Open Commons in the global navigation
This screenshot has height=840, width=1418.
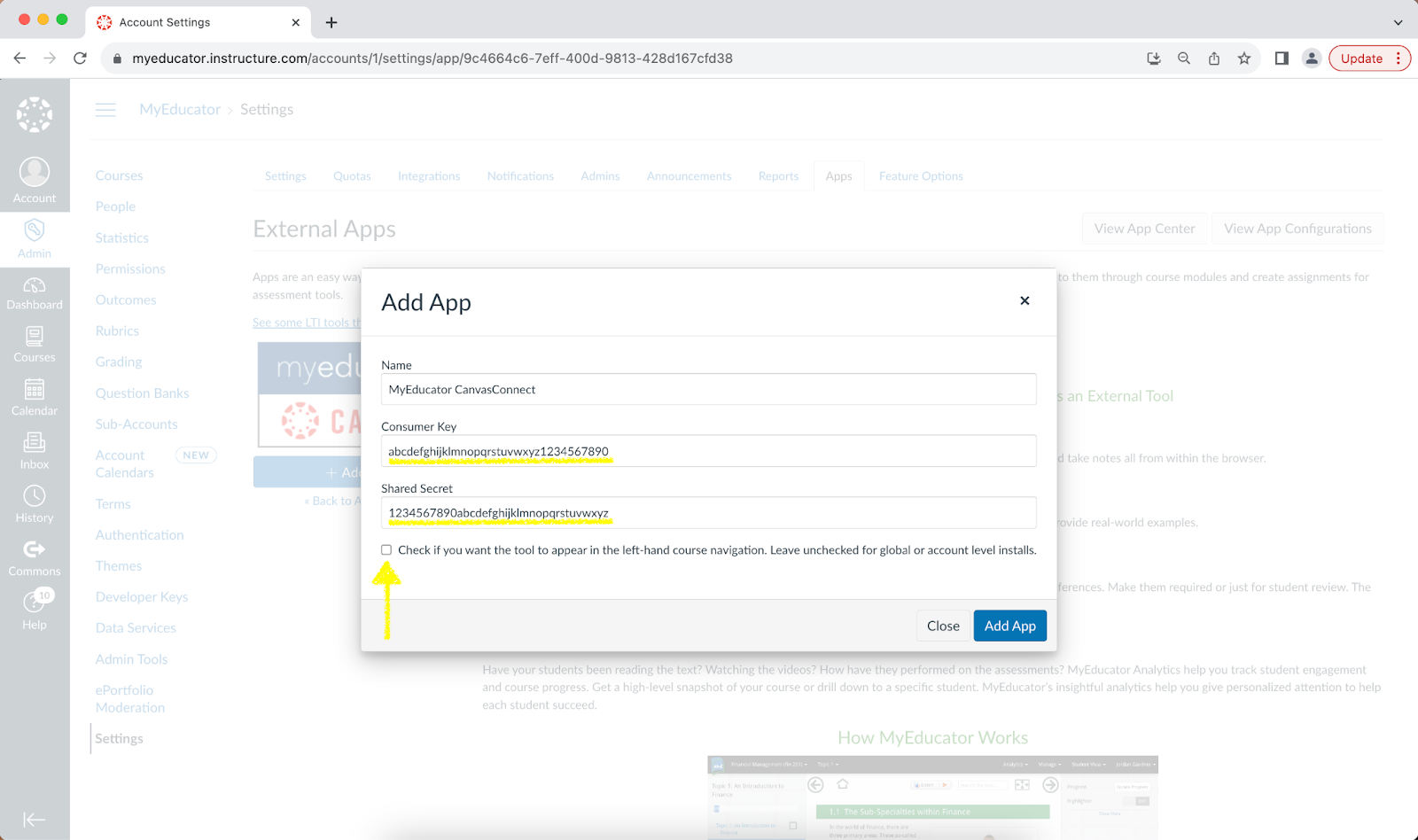35,558
